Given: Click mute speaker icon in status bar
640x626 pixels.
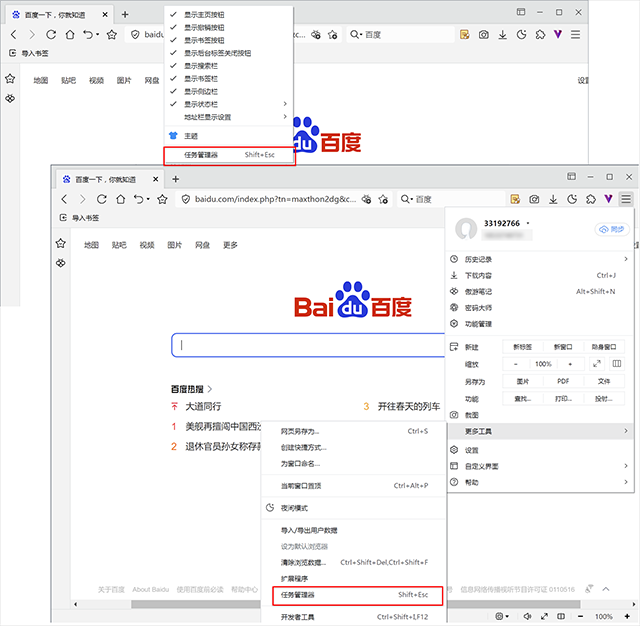Looking at the screenshot, I should (x=527, y=616).
